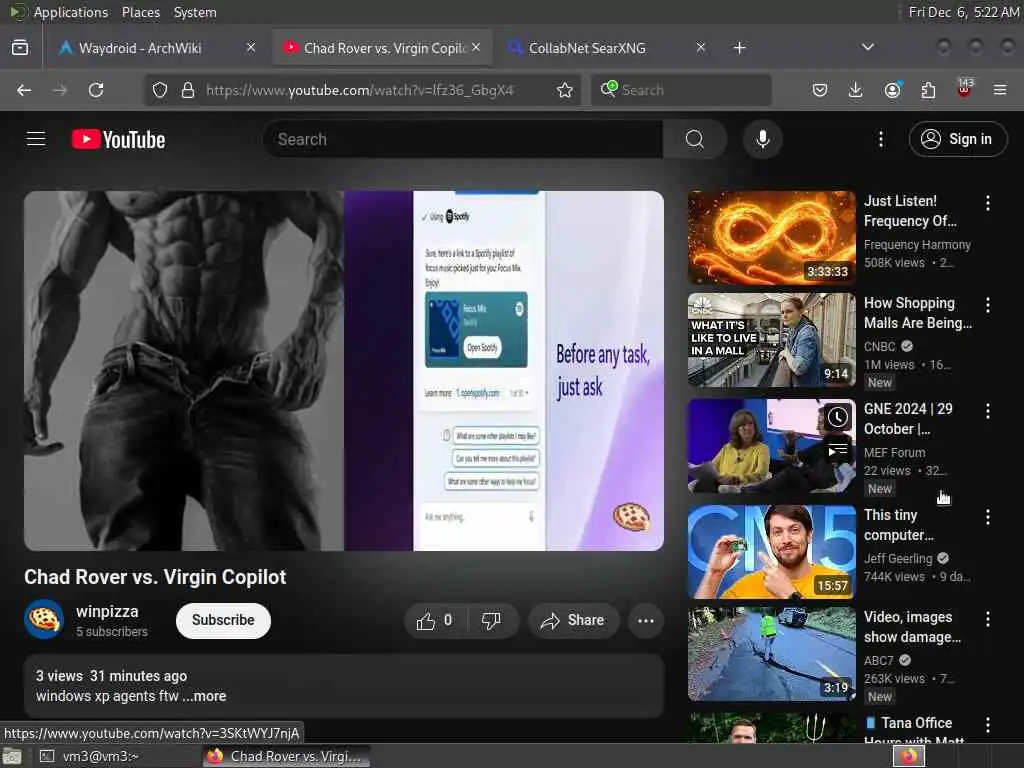Open the Firefox account icon

click(x=892, y=90)
